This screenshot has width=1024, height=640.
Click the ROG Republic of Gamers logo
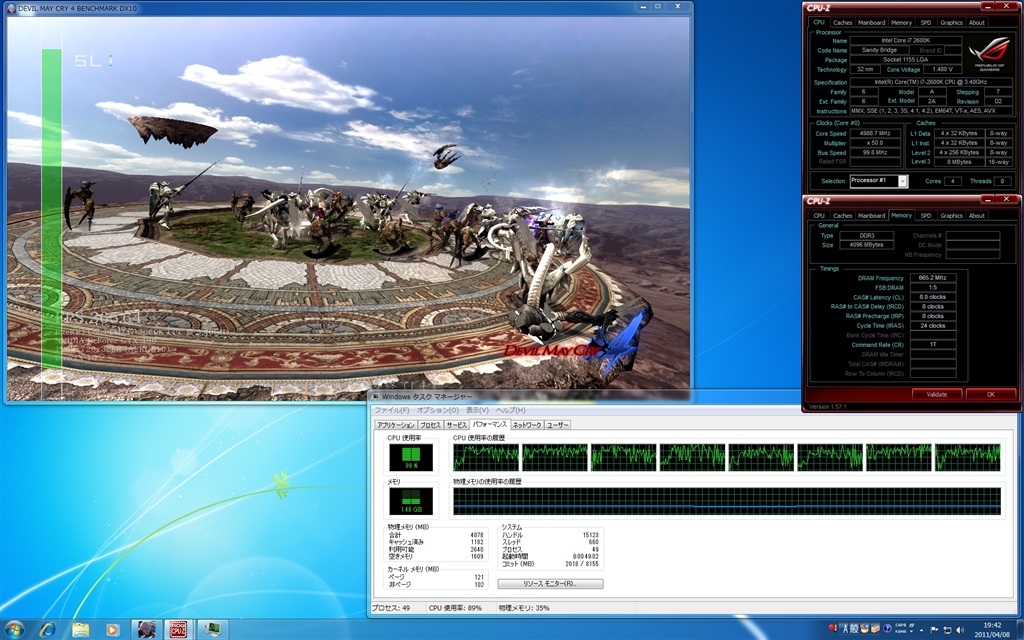point(989,54)
